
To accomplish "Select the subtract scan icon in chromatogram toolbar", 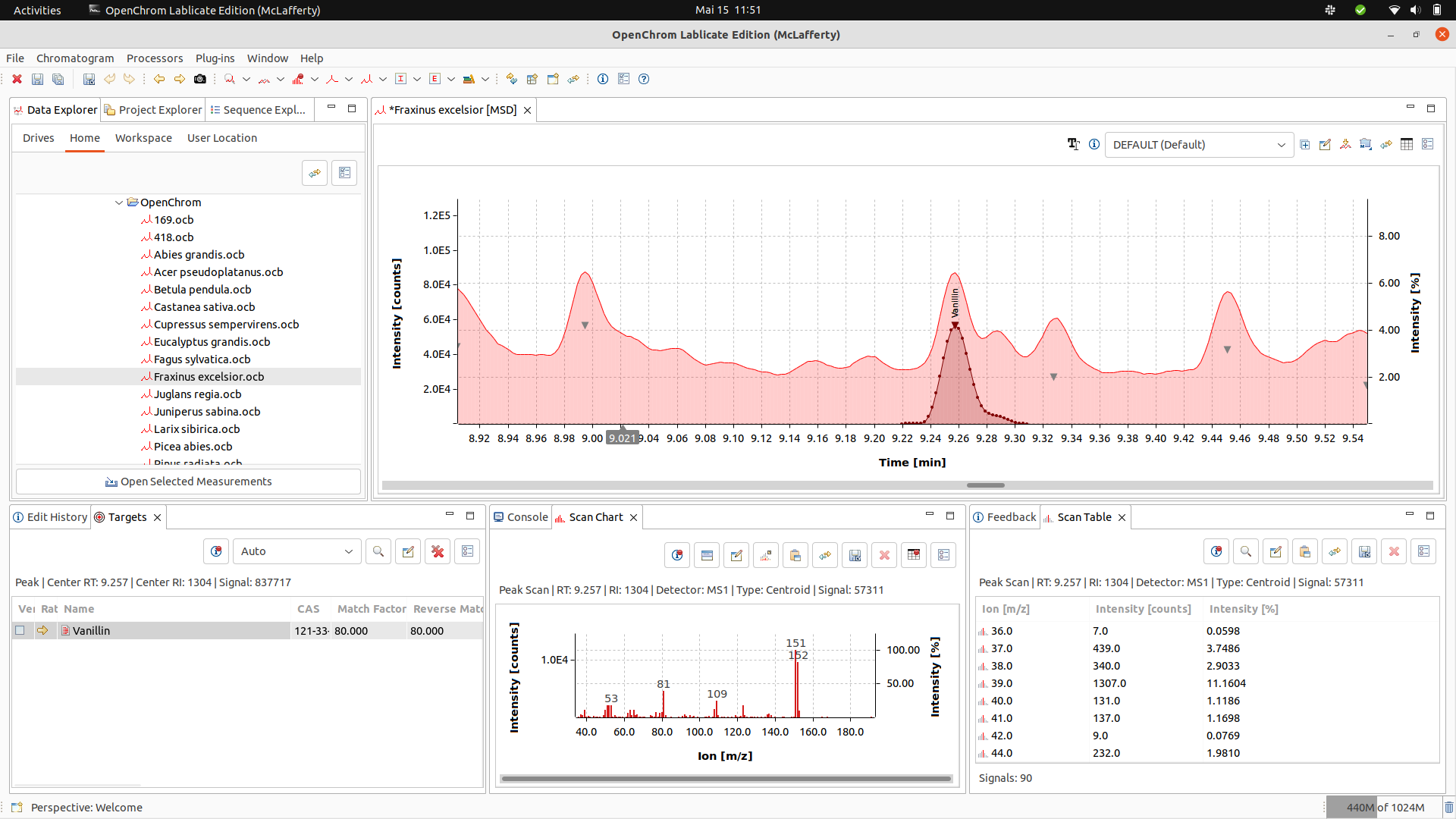I will point(1346,144).
